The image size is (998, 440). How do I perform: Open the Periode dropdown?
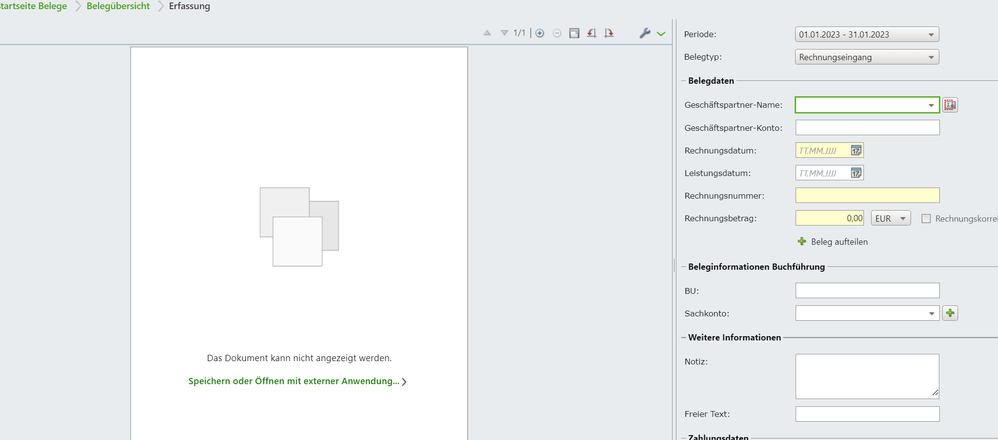click(867, 34)
